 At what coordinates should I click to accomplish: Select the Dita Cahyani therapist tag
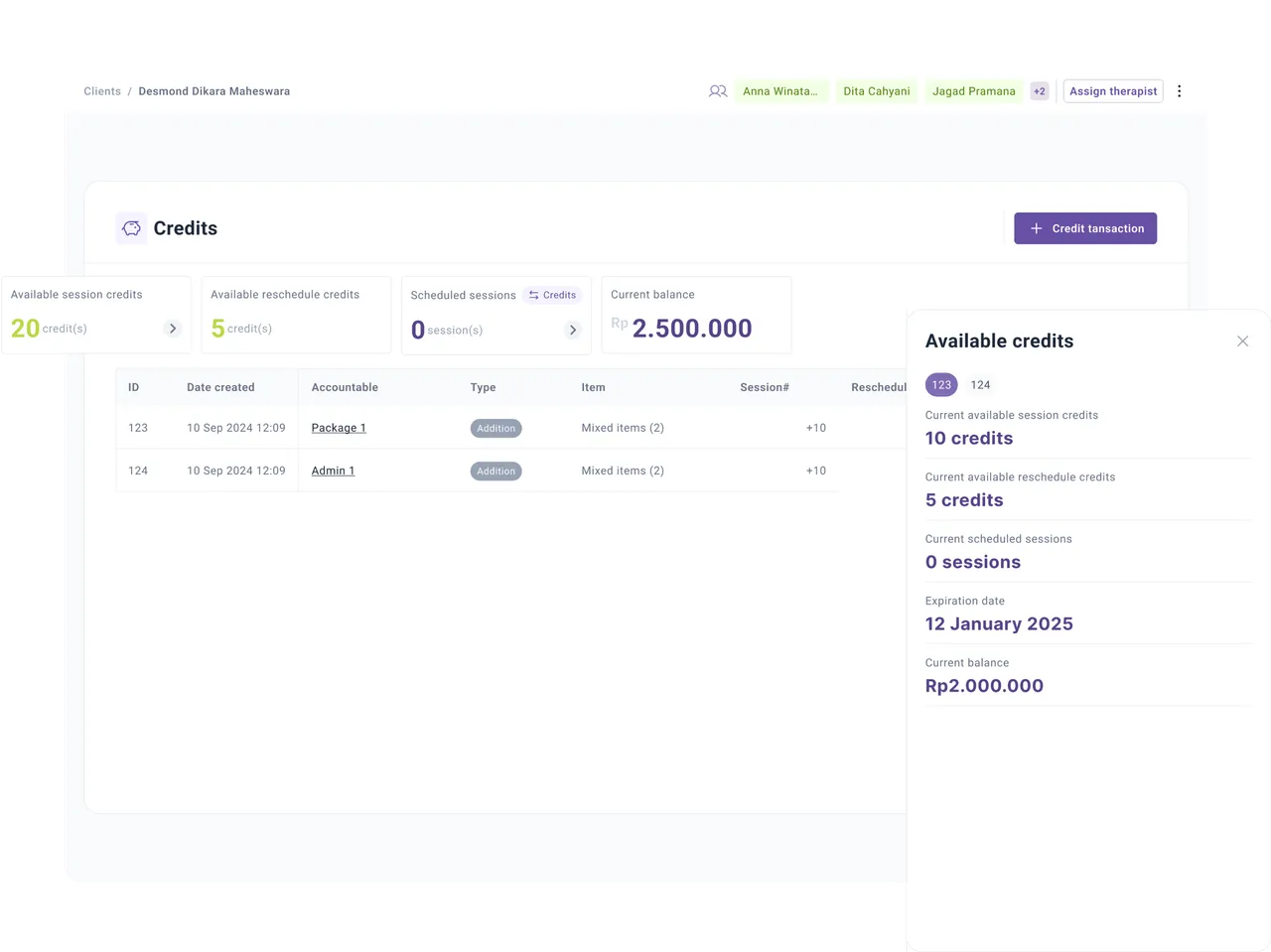876,91
